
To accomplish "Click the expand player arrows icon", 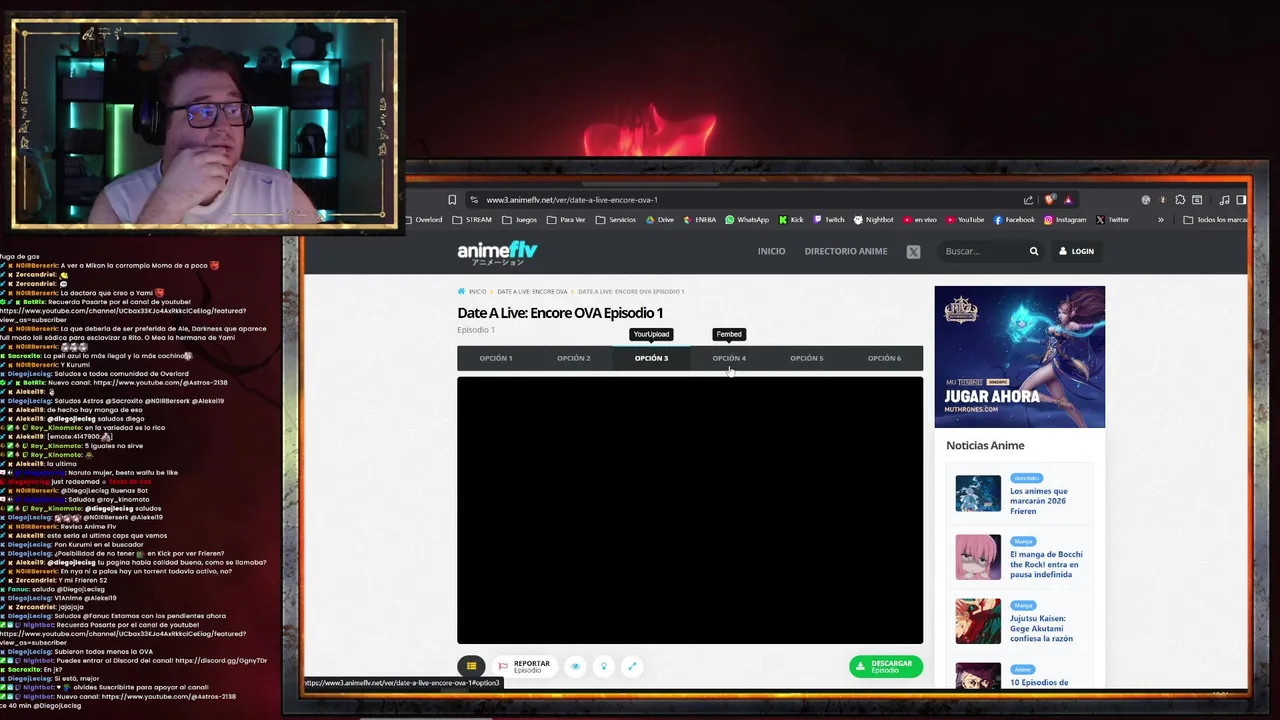I will click(x=631, y=666).
